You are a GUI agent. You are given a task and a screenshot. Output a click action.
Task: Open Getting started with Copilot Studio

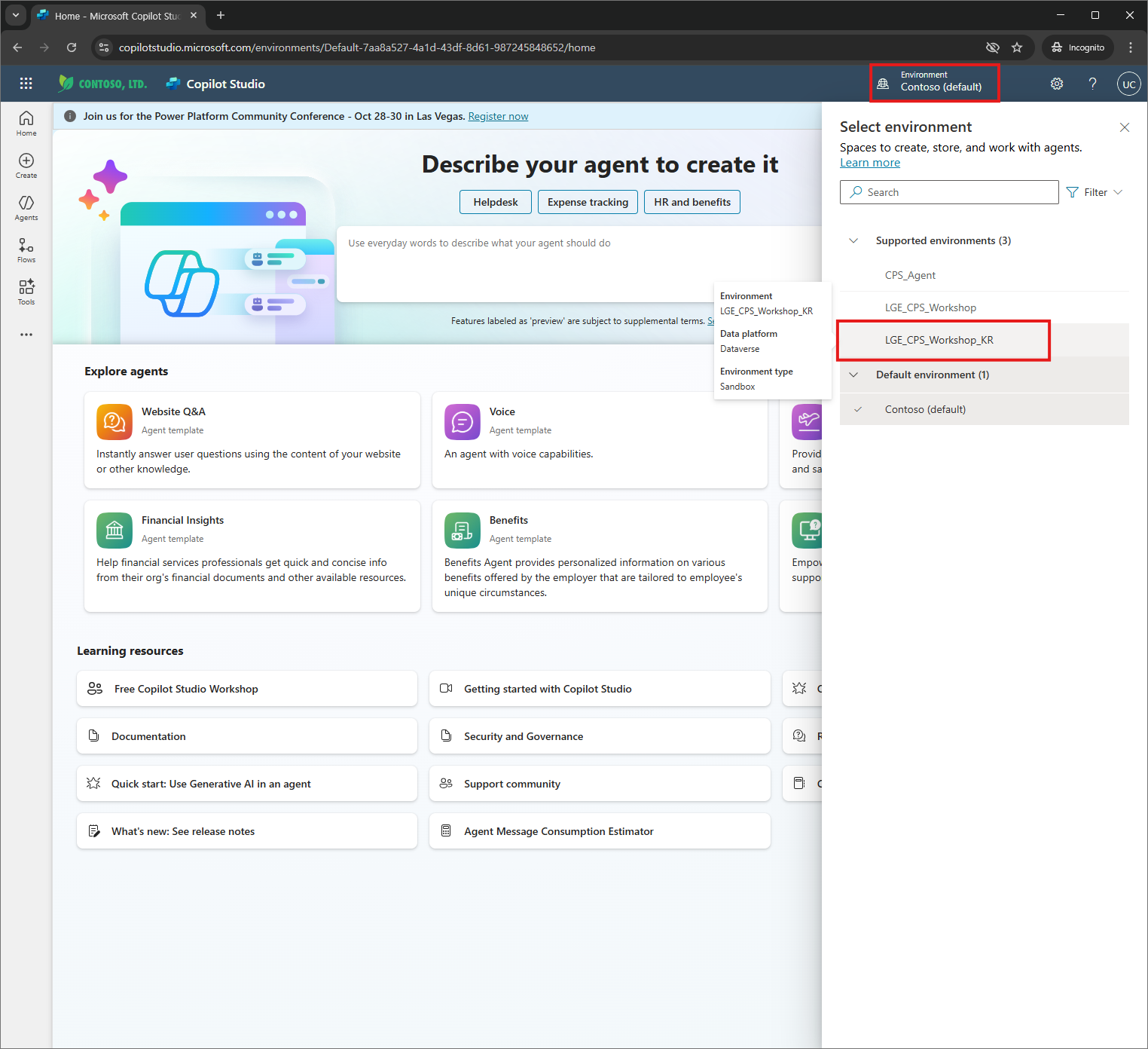(600, 689)
